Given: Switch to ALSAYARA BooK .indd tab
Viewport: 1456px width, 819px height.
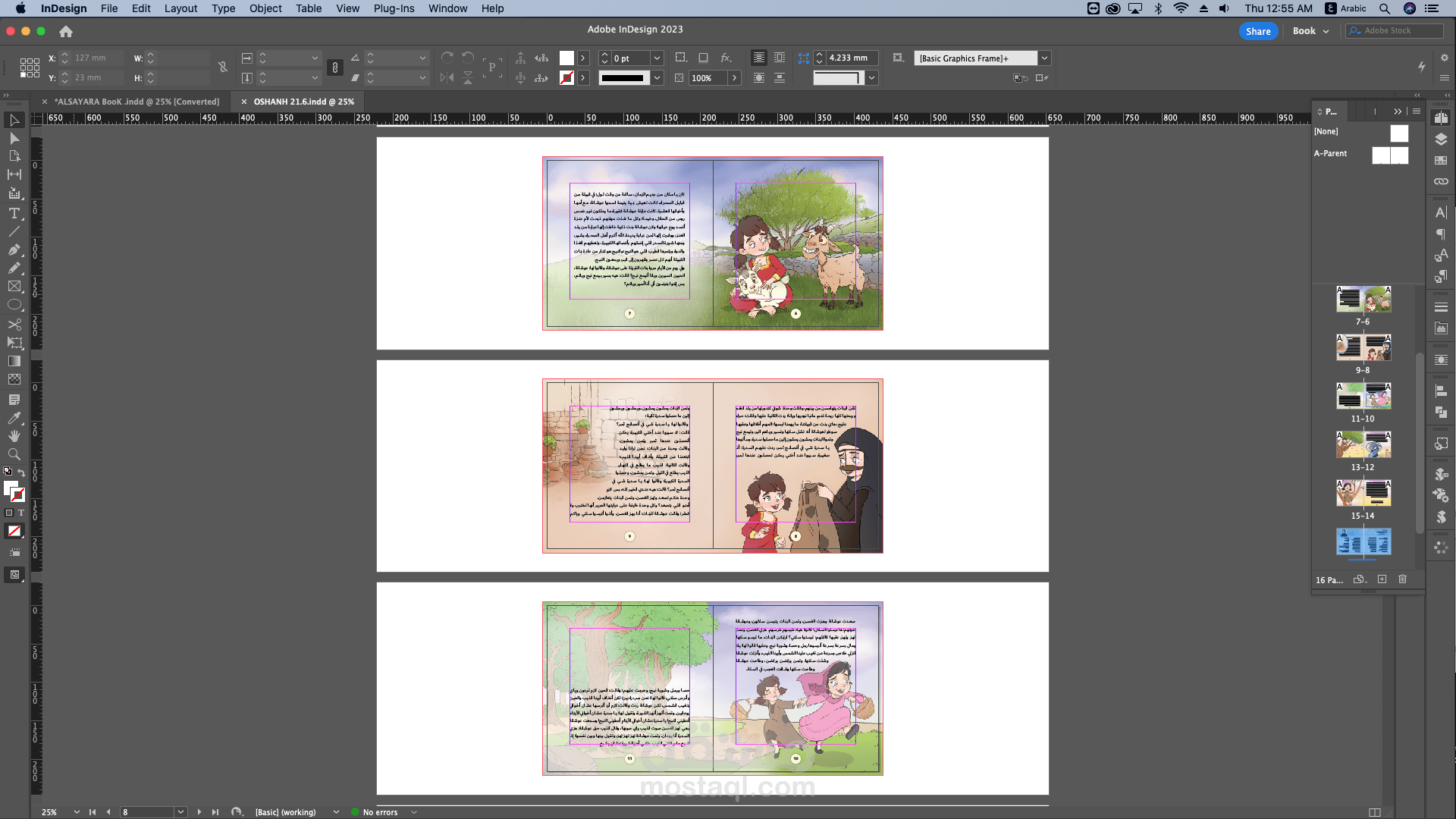Looking at the screenshot, I should coord(136,102).
